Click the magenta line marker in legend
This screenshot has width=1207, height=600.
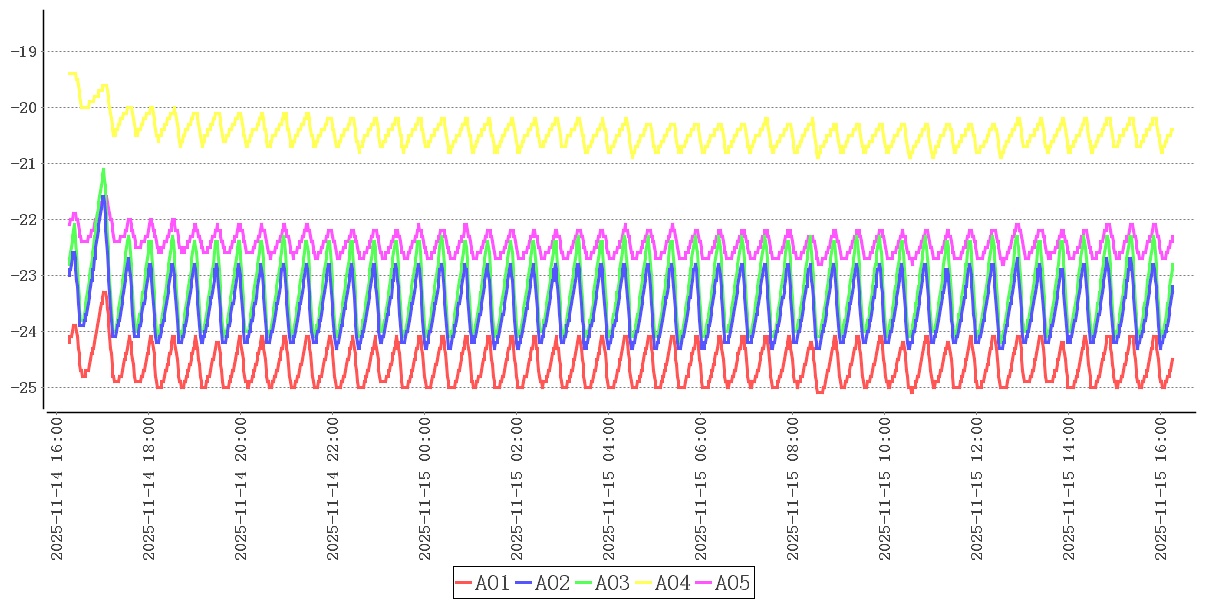point(704,583)
